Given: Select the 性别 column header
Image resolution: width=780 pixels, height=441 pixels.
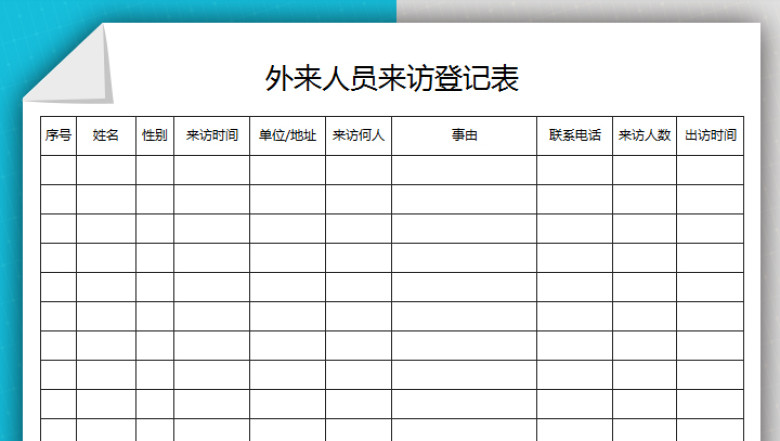Looking at the screenshot, I should tap(155, 136).
